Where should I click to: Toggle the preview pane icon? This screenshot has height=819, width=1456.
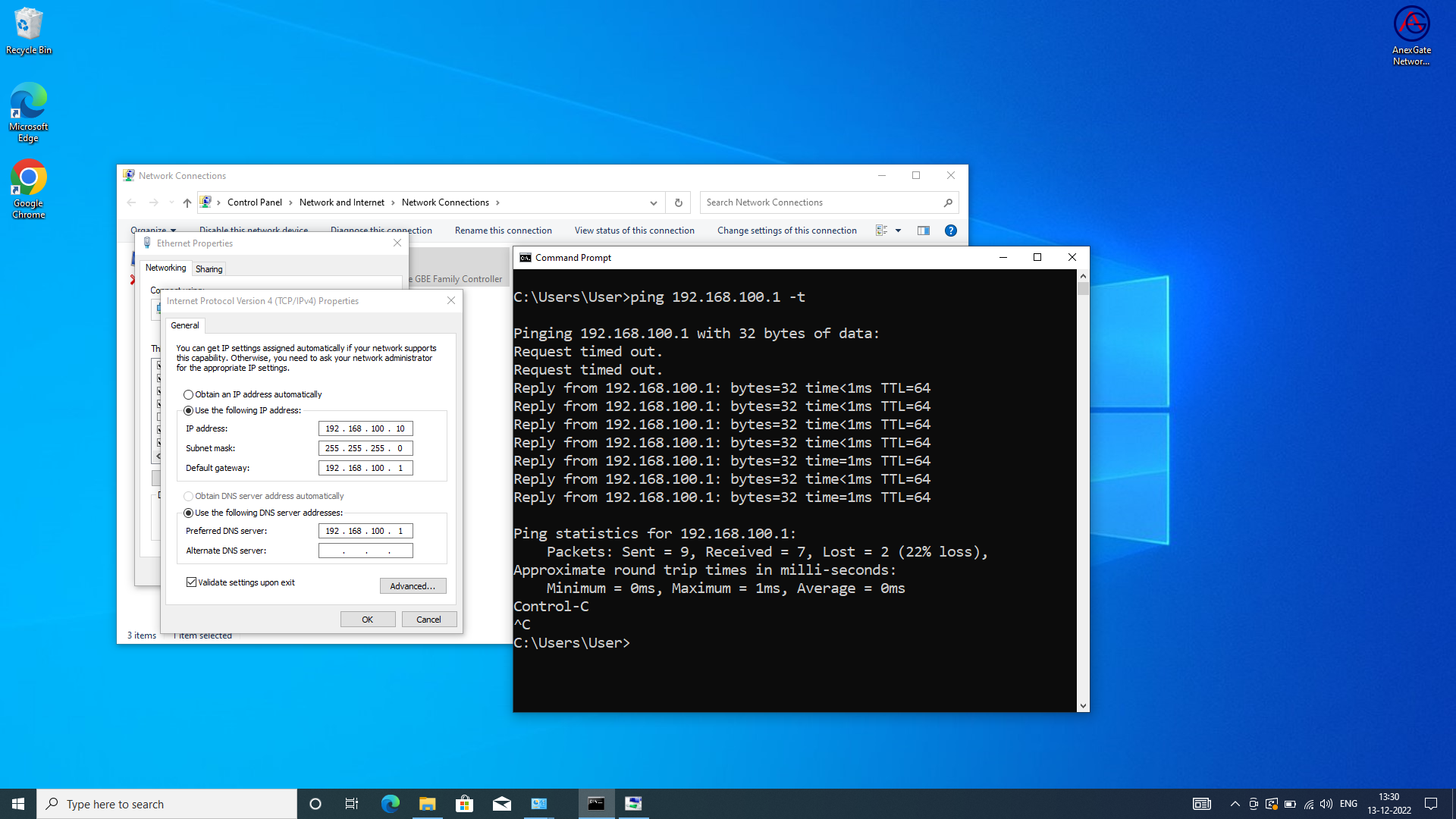tap(923, 231)
